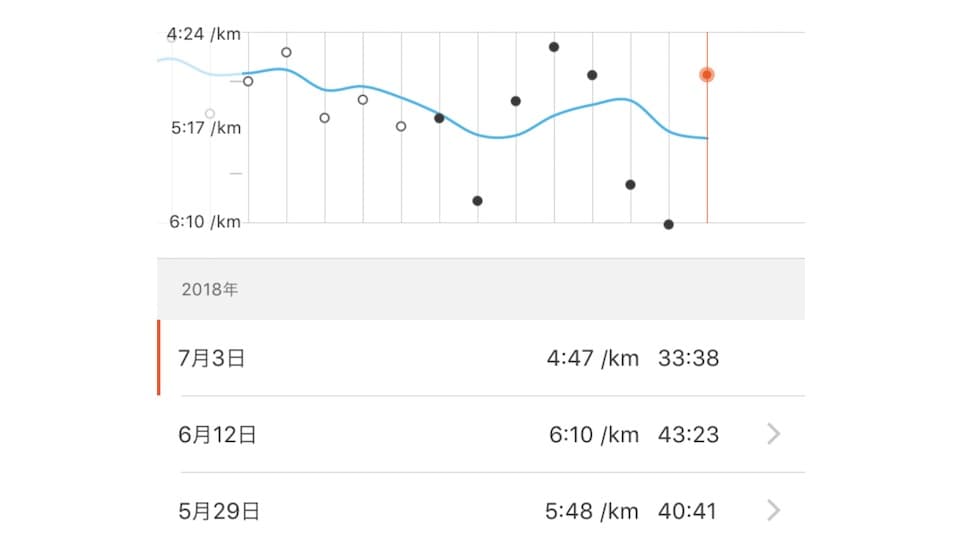960x540 pixels.
Task: Click the orange vertical marker line
Action: click(707, 153)
